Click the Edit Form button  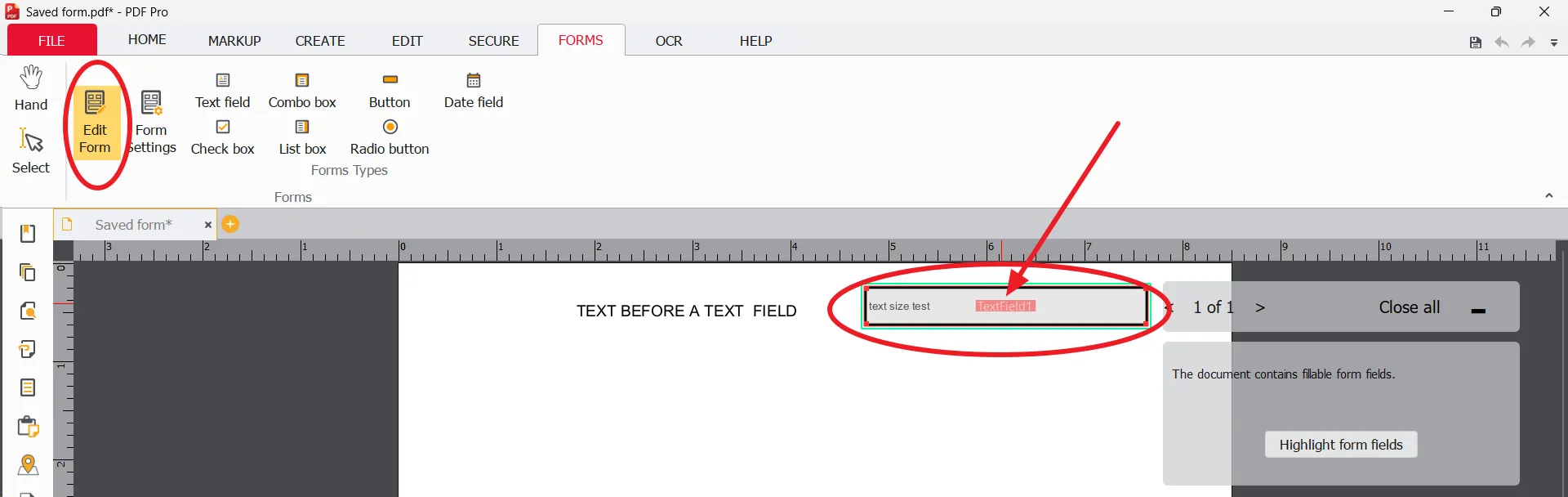click(95, 123)
